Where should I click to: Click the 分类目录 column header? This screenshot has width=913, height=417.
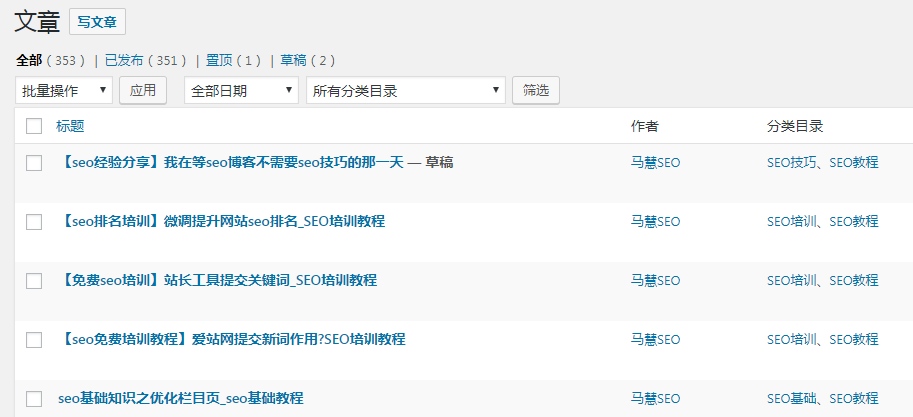point(795,126)
